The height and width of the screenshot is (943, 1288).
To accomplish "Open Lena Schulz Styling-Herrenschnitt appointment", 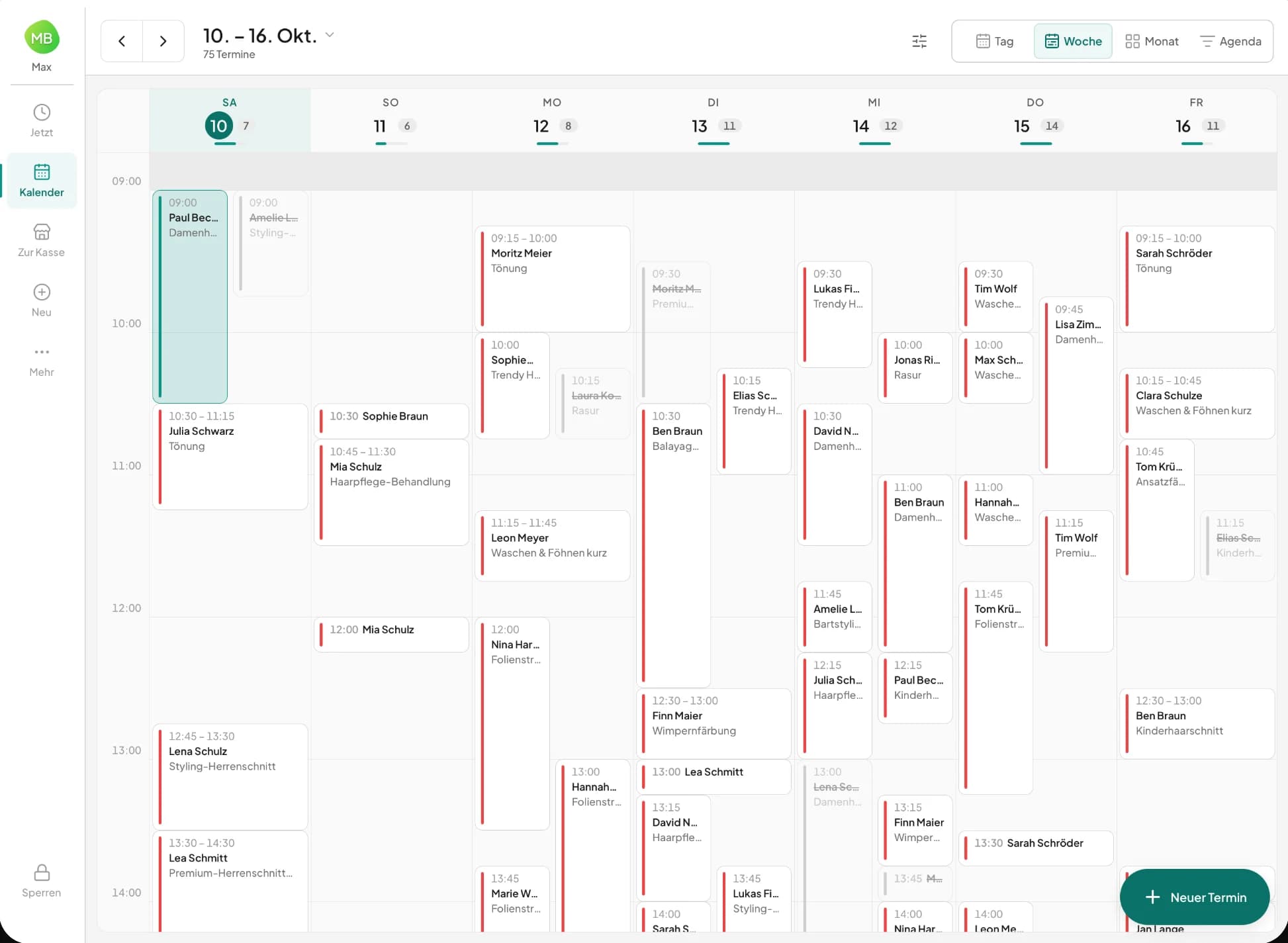I will click(230, 777).
